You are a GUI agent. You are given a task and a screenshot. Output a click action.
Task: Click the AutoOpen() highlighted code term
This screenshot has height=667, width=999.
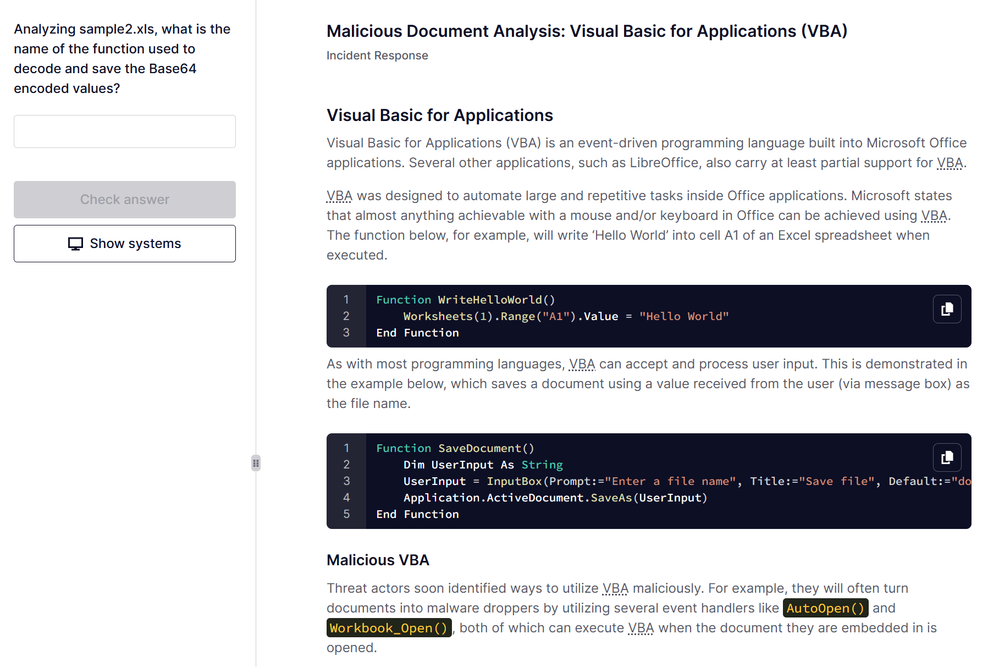825,608
